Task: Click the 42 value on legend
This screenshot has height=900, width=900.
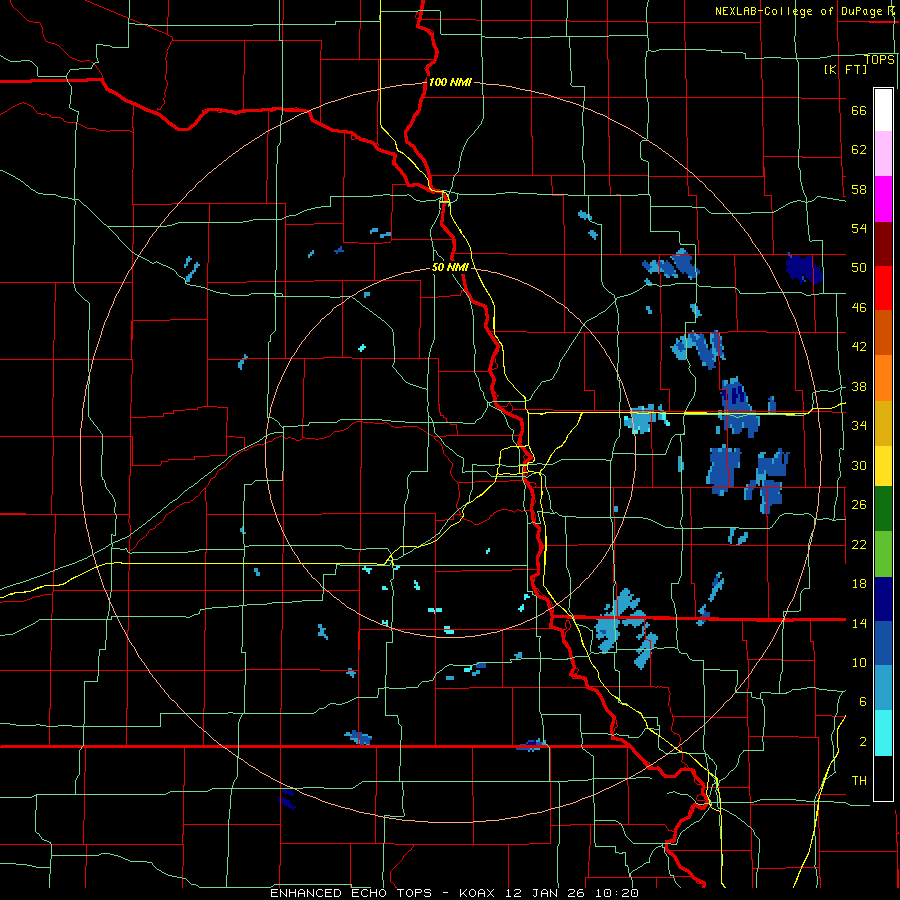Action: [859, 347]
